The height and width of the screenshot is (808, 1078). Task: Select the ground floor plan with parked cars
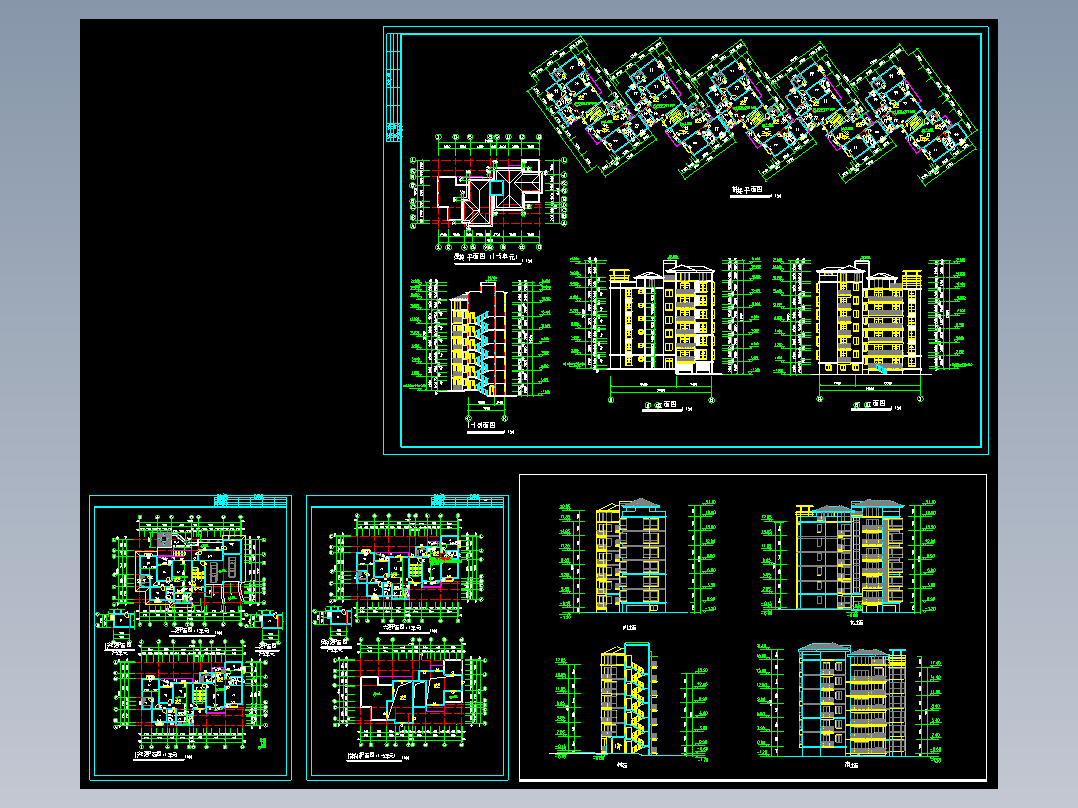tap(190, 569)
